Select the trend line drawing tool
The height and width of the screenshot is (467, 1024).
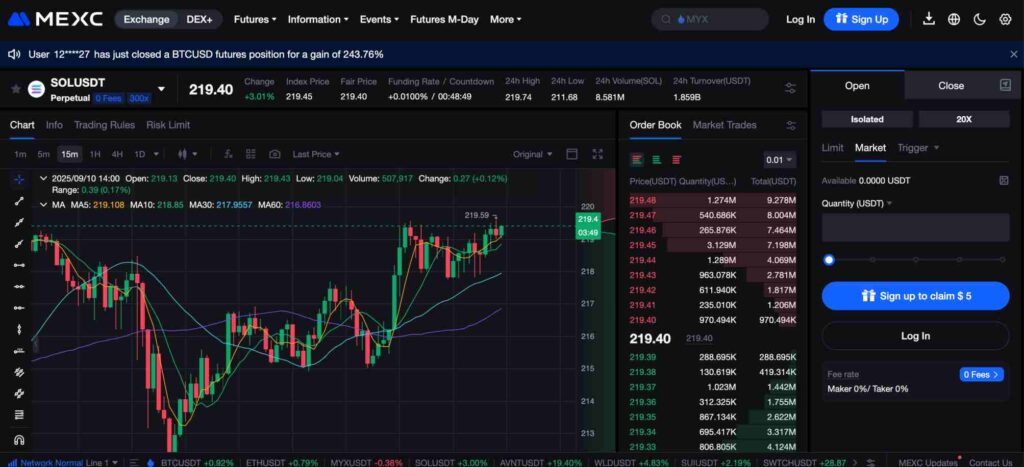[19, 201]
